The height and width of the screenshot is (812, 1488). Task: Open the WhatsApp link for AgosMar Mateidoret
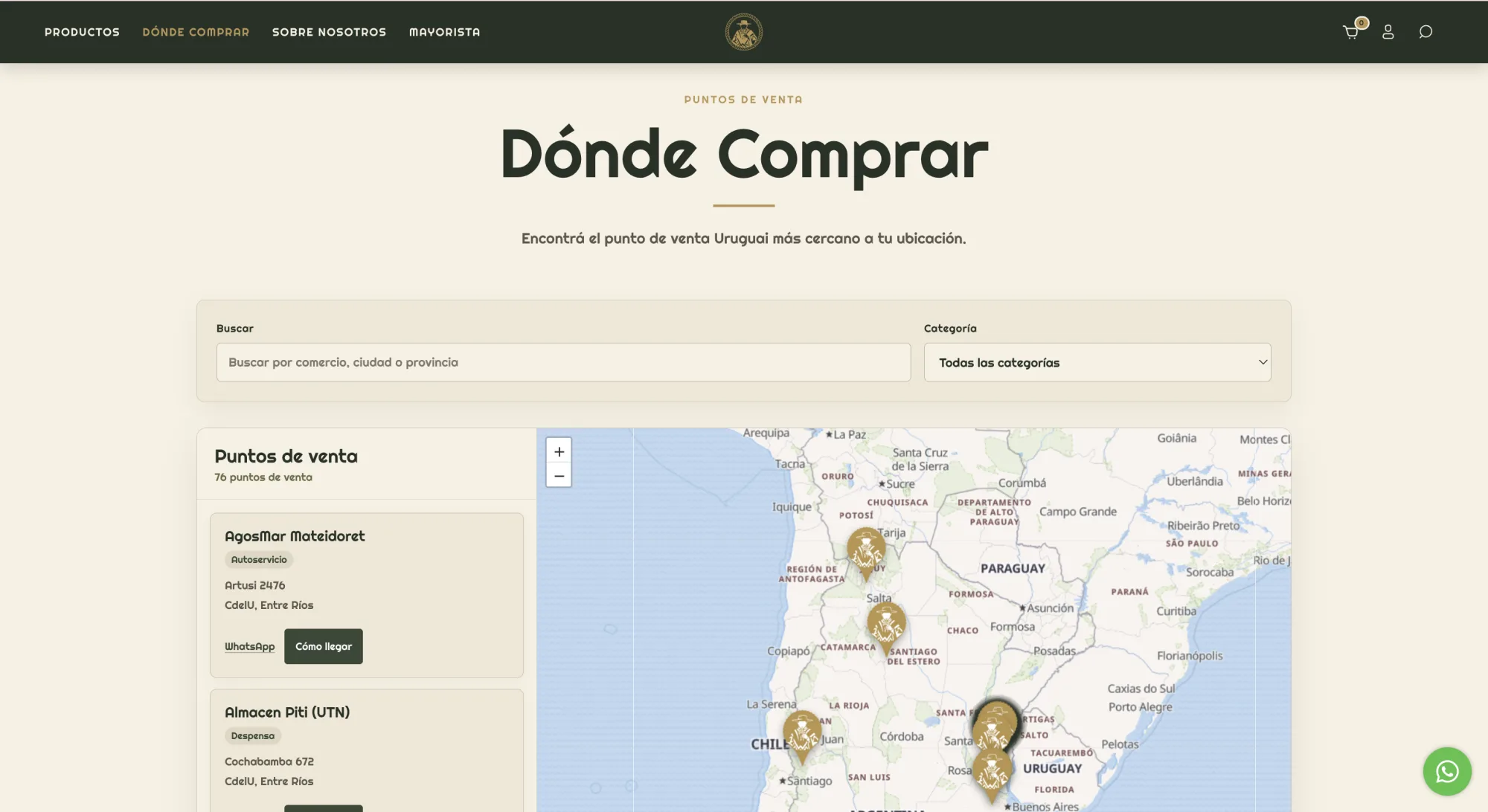249,646
